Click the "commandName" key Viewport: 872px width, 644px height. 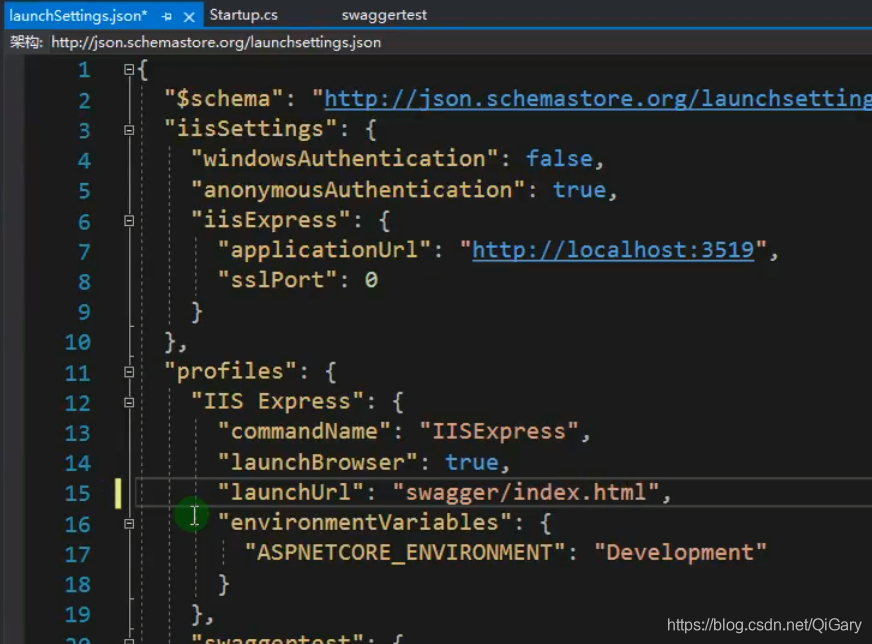click(304, 432)
